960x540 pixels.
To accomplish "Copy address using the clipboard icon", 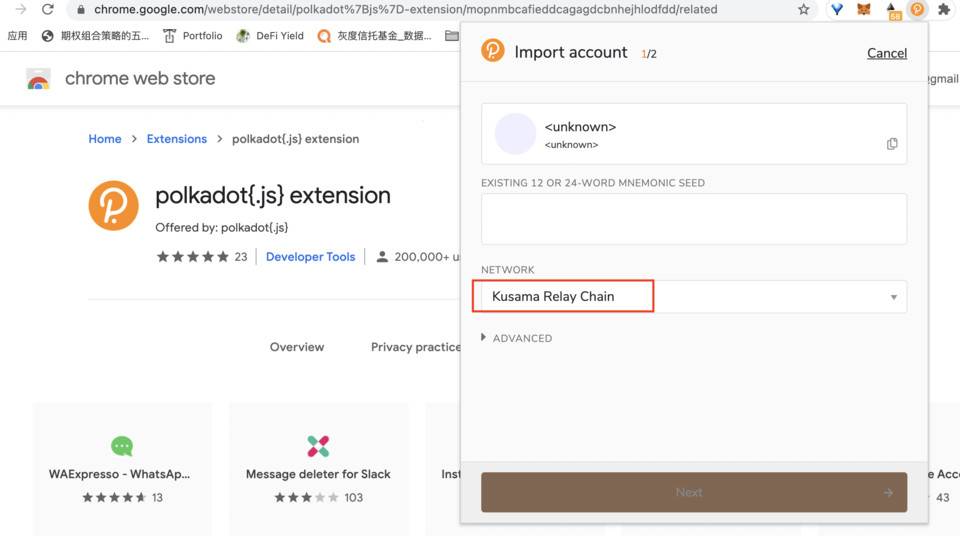I will (892, 143).
